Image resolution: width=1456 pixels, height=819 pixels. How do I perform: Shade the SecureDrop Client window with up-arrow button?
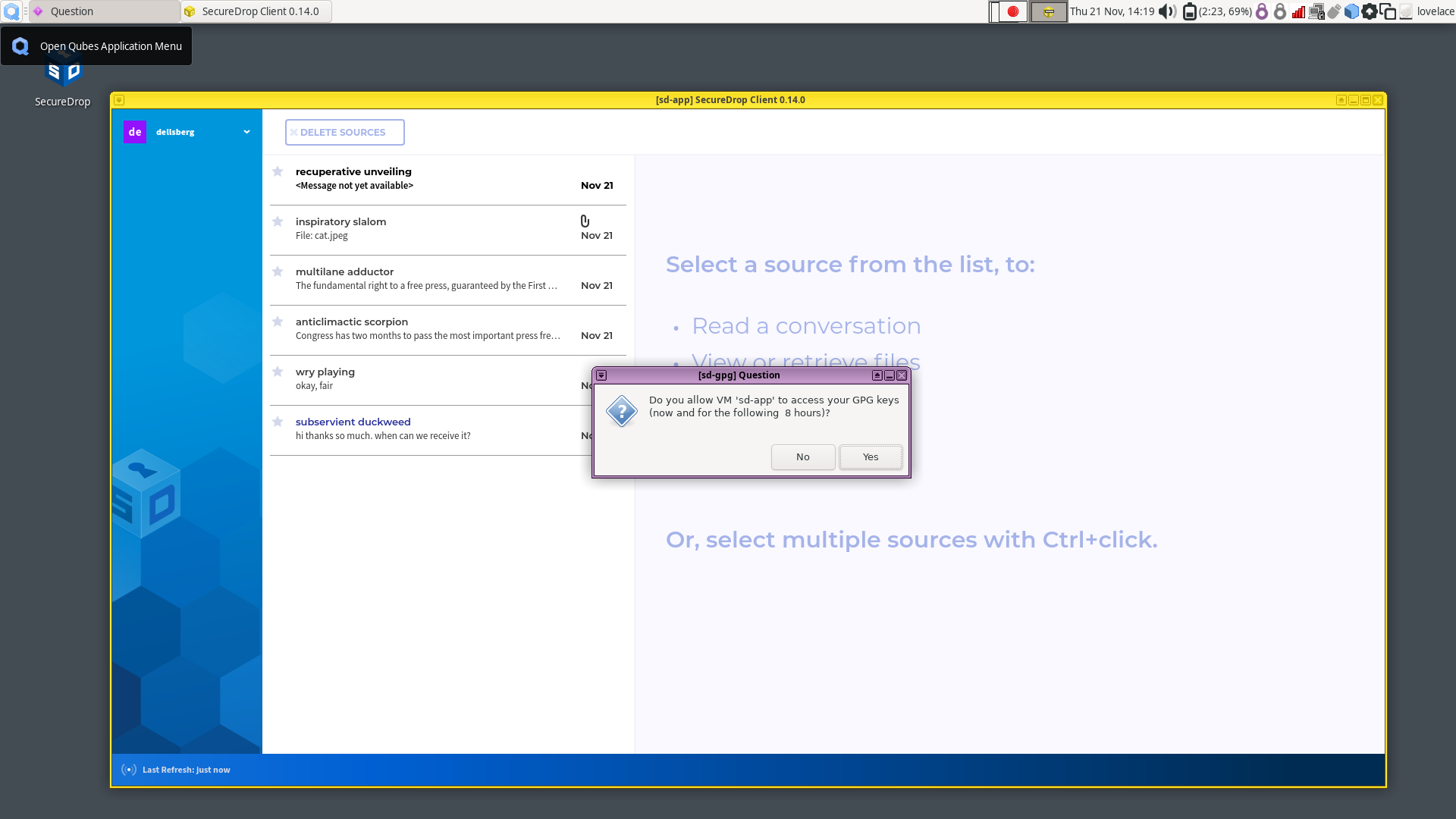(x=1341, y=100)
